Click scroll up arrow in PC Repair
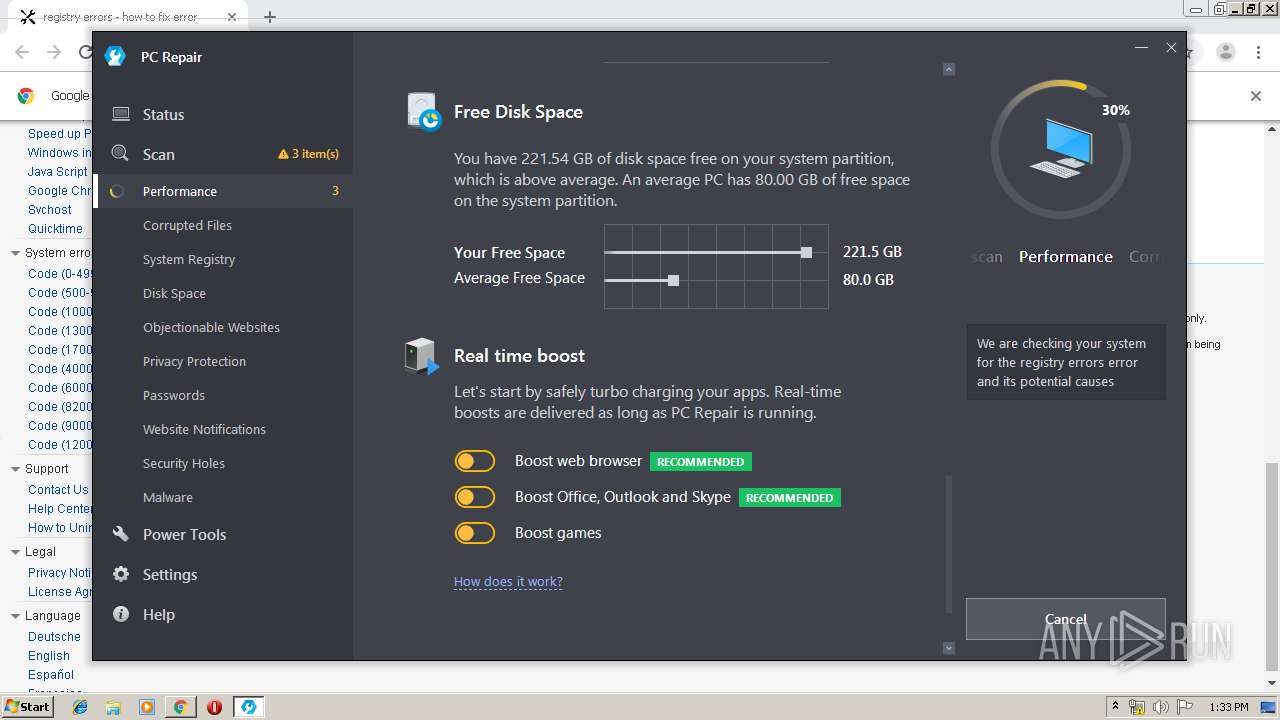Viewport: 1280px width, 720px height. click(949, 69)
